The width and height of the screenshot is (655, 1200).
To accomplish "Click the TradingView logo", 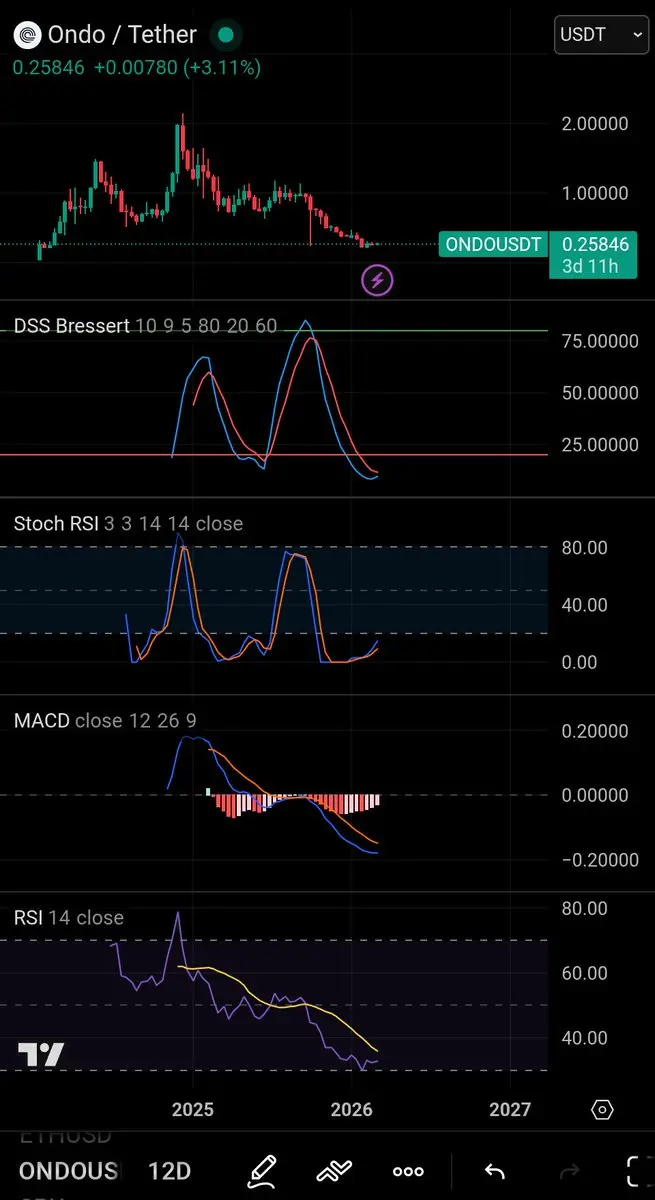I will (x=41, y=1055).
